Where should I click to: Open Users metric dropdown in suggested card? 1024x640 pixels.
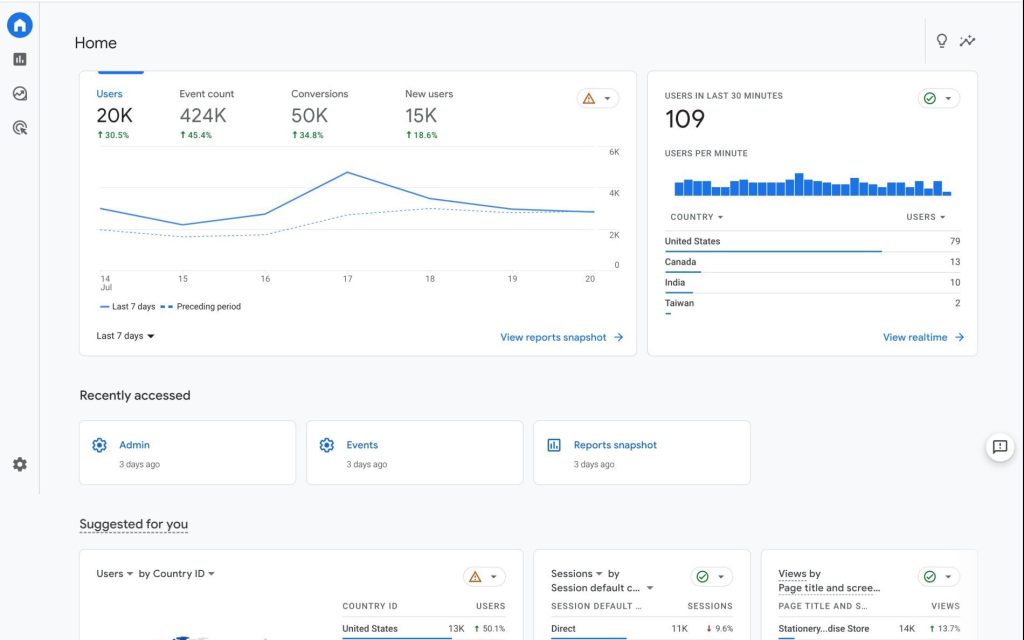click(x=114, y=574)
